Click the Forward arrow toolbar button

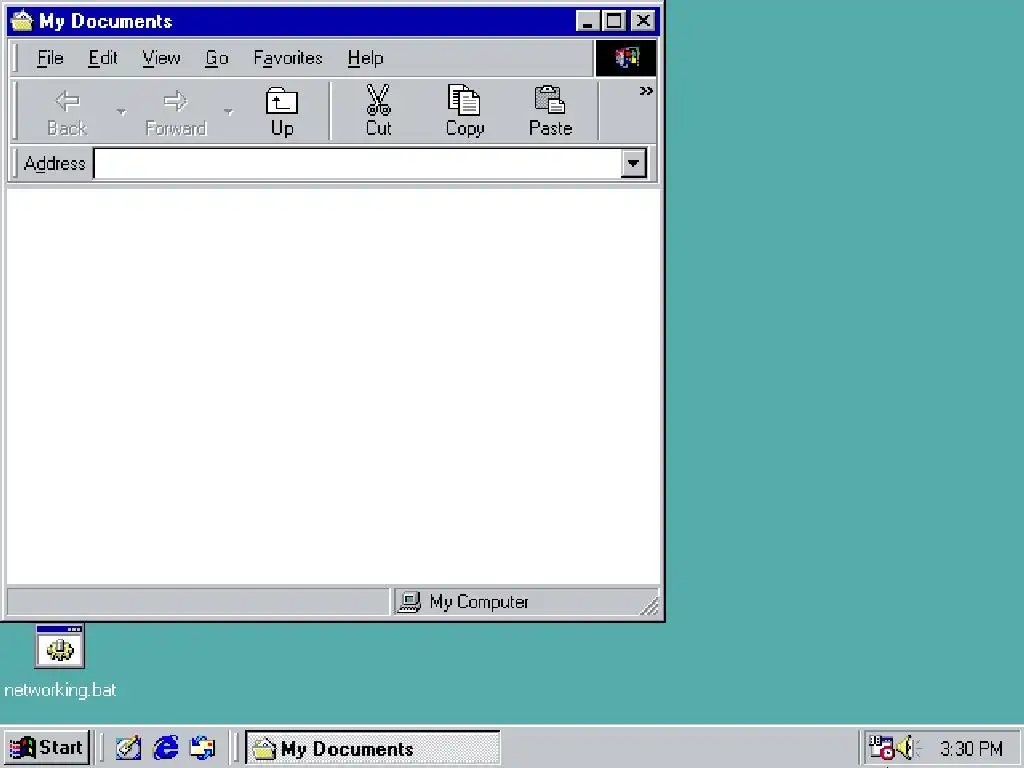coord(175,111)
